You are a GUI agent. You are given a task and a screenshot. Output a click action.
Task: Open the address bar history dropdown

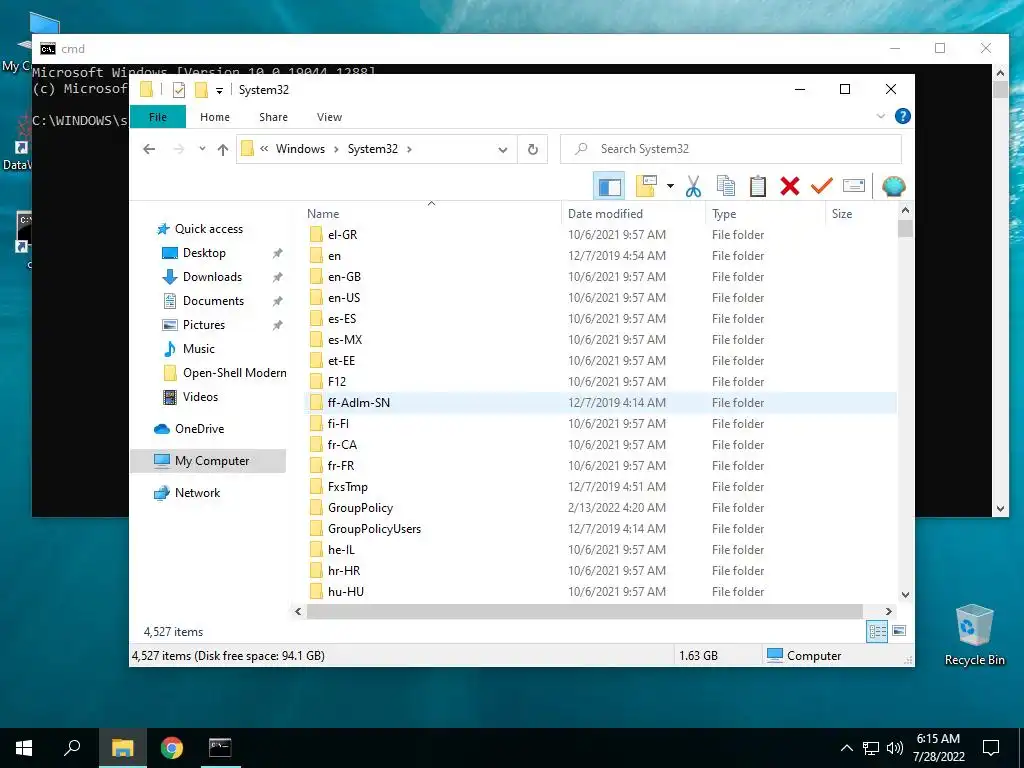click(x=503, y=150)
